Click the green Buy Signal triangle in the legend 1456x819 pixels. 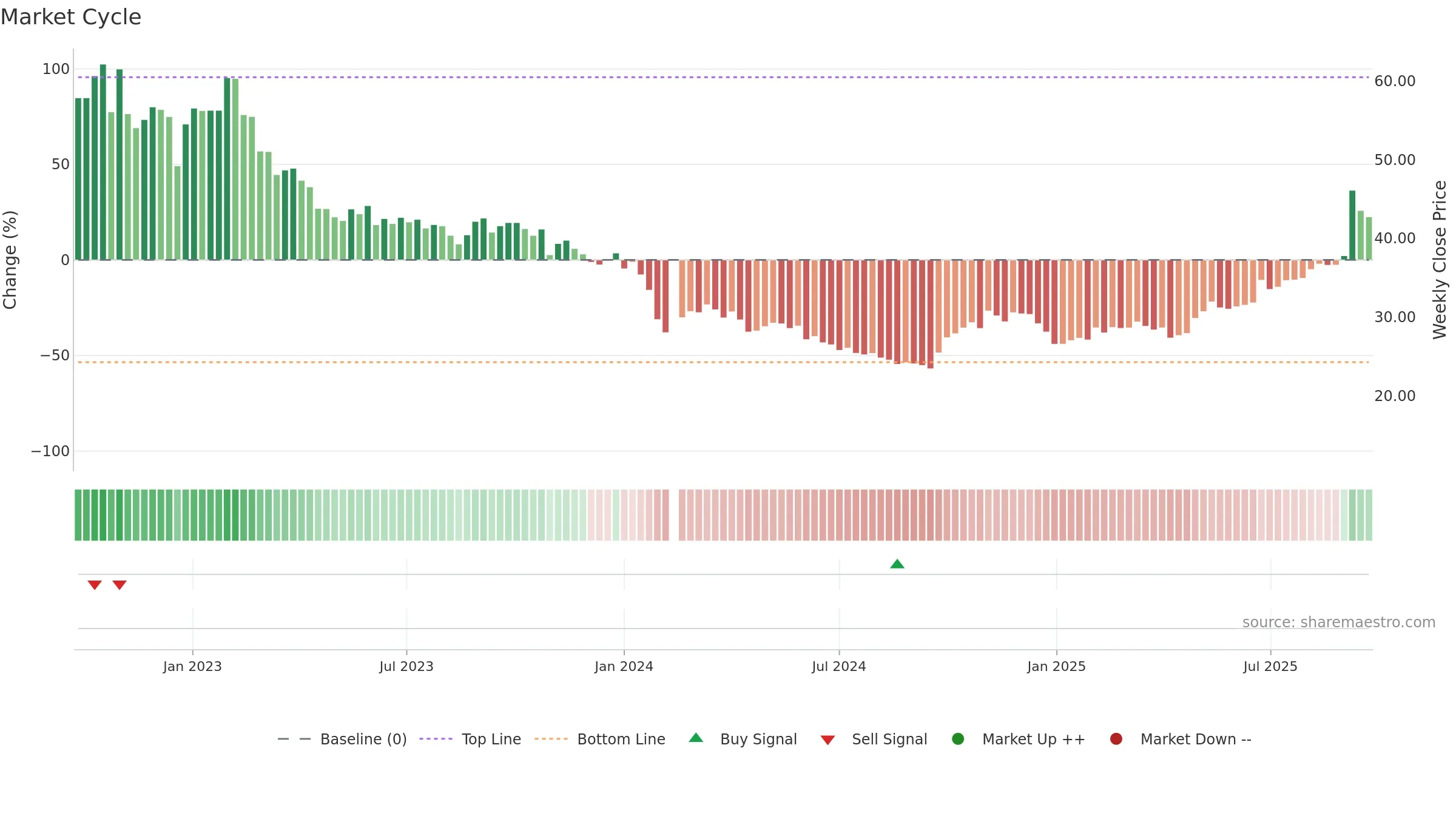(x=696, y=738)
